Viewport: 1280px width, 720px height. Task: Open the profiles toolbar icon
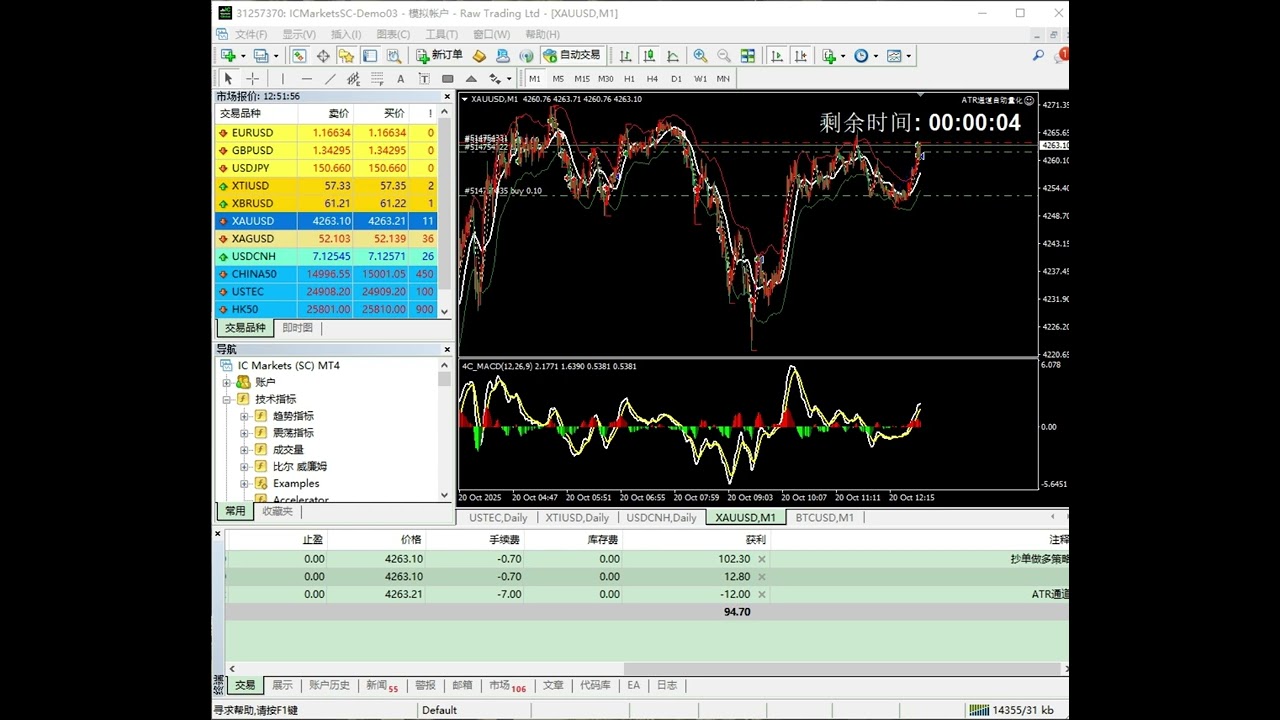click(262, 56)
